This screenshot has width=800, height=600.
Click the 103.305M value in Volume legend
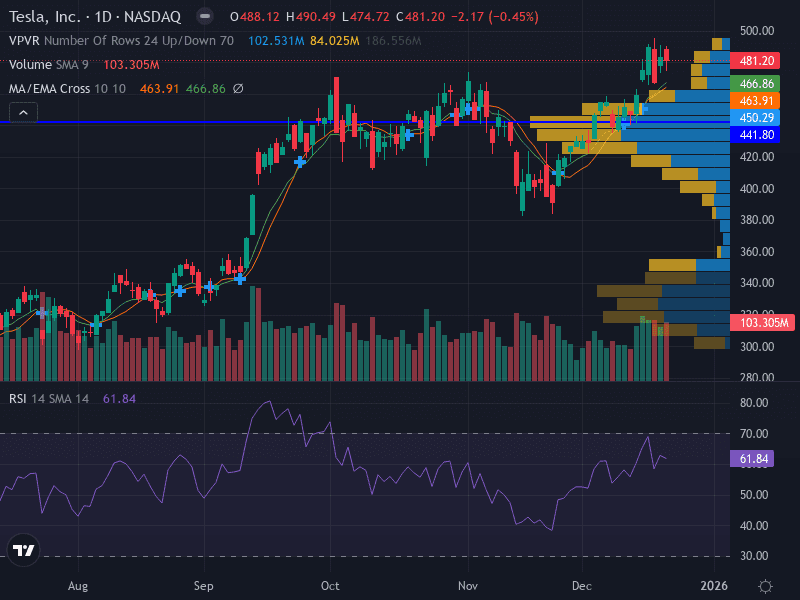pos(132,65)
